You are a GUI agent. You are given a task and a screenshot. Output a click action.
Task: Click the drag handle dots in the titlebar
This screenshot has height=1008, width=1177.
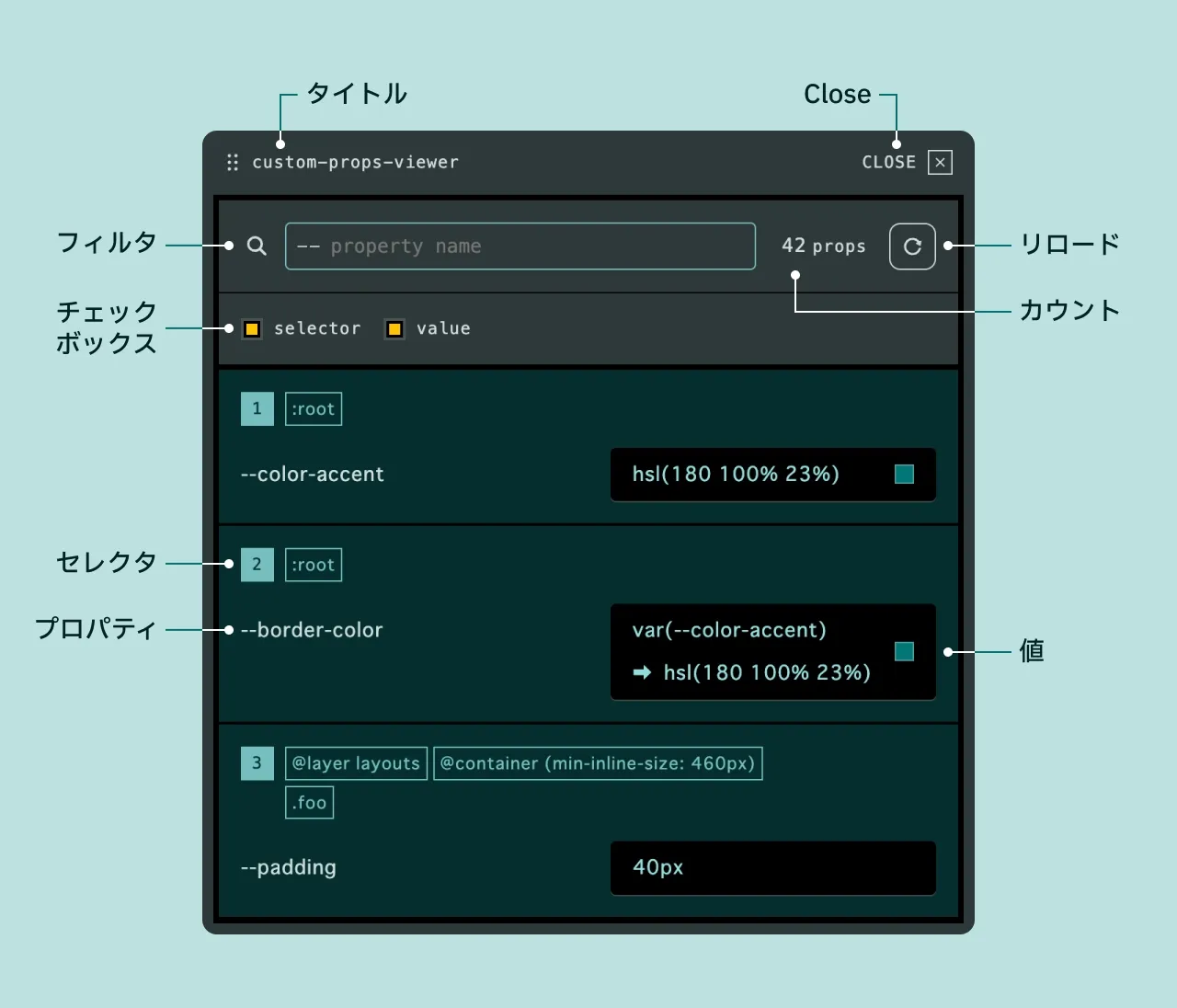pyautogui.click(x=232, y=162)
